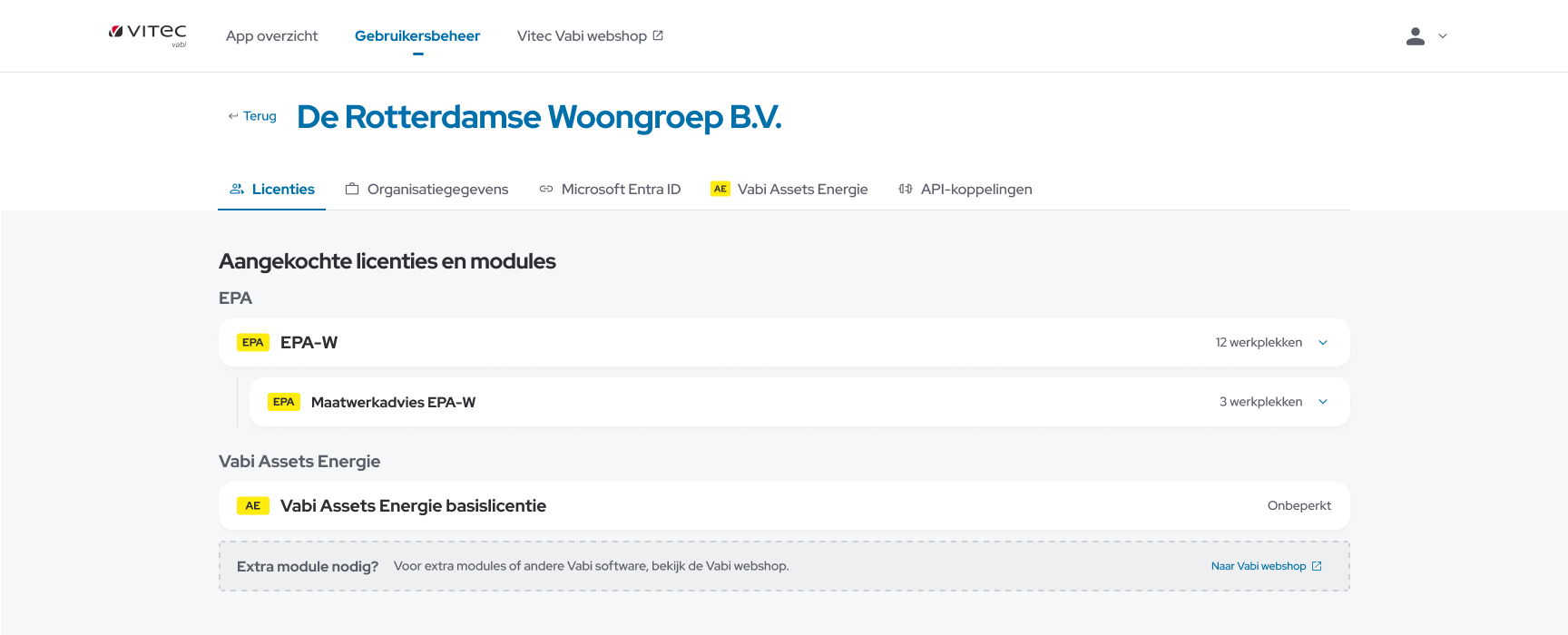The height and width of the screenshot is (635, 1568).
Task: Follow the Naar Vabi webshop link
Action: (x=1258, y=566)
